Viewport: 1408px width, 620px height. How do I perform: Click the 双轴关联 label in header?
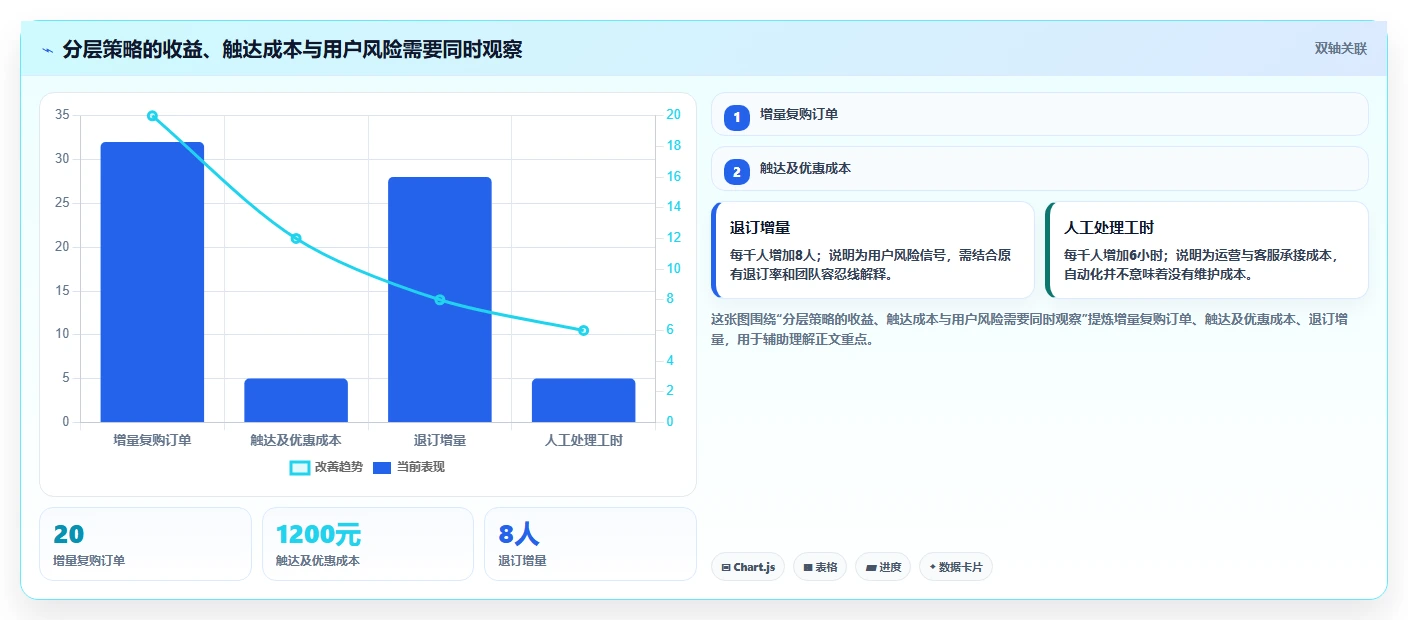click(x=1340, y=48)
